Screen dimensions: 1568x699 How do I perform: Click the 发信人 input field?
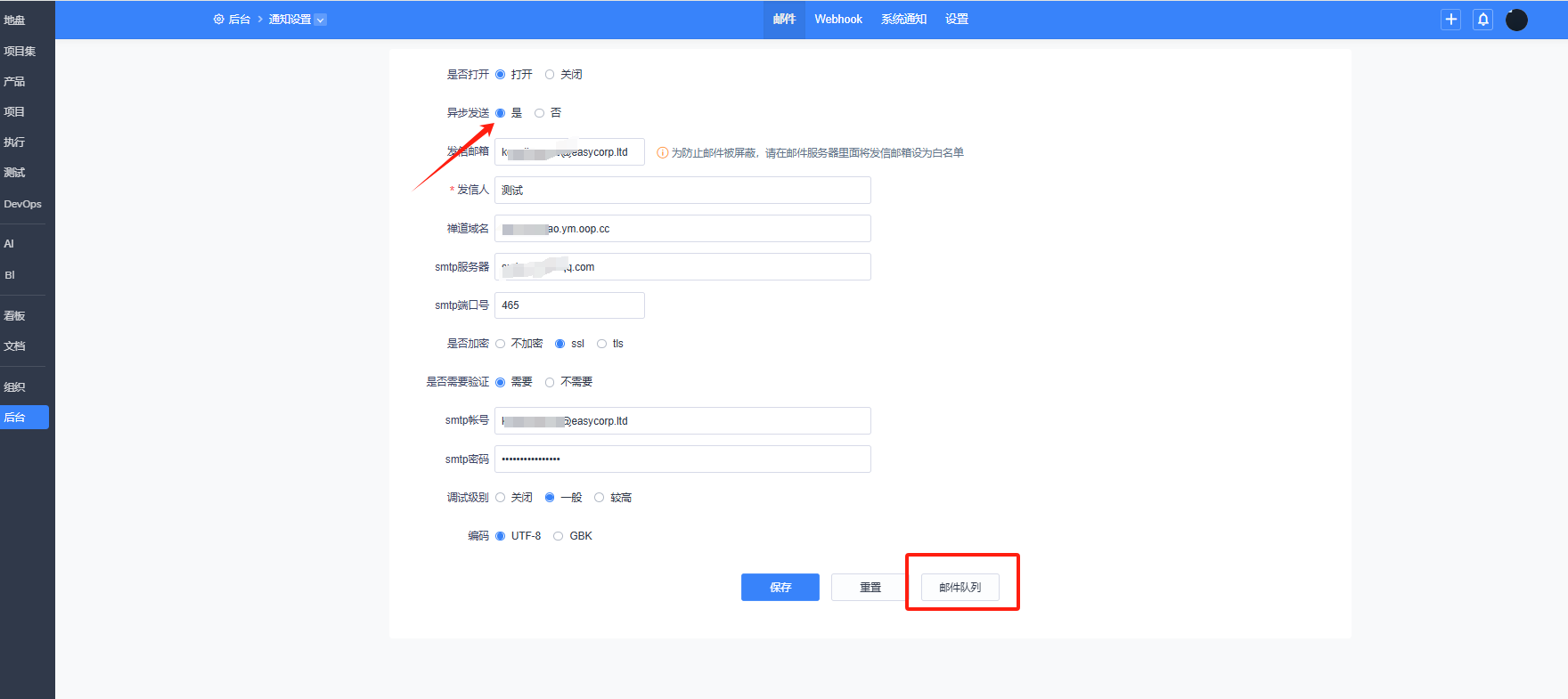(x=682, y=190)
